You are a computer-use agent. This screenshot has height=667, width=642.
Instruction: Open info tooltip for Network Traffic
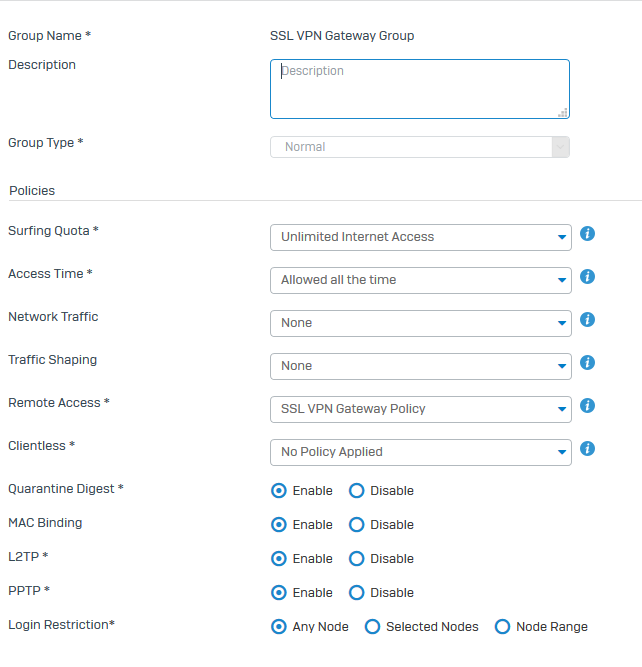[x=588, y=320]
